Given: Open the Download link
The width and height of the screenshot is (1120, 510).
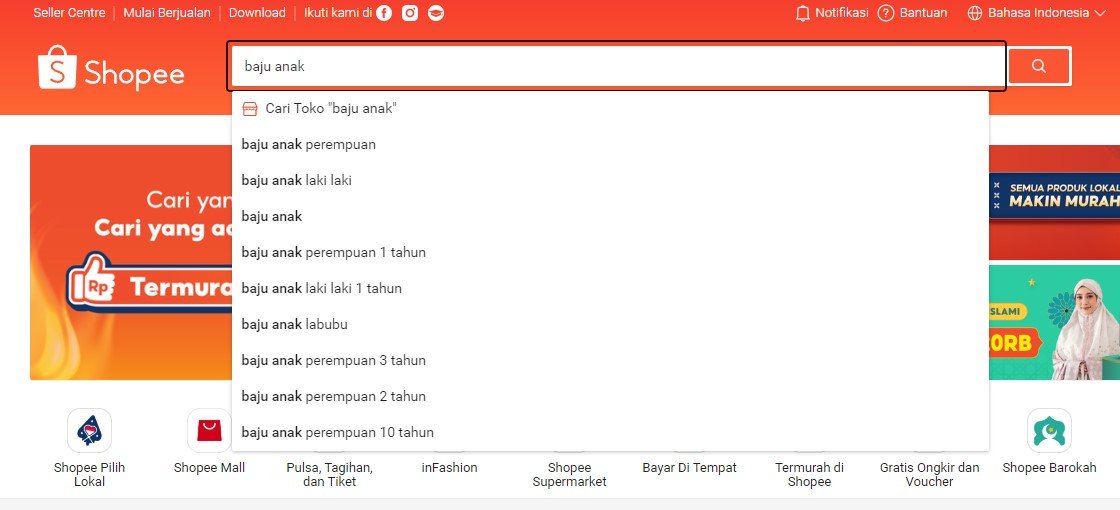Looking at the screenshot, I should (257, 13).
